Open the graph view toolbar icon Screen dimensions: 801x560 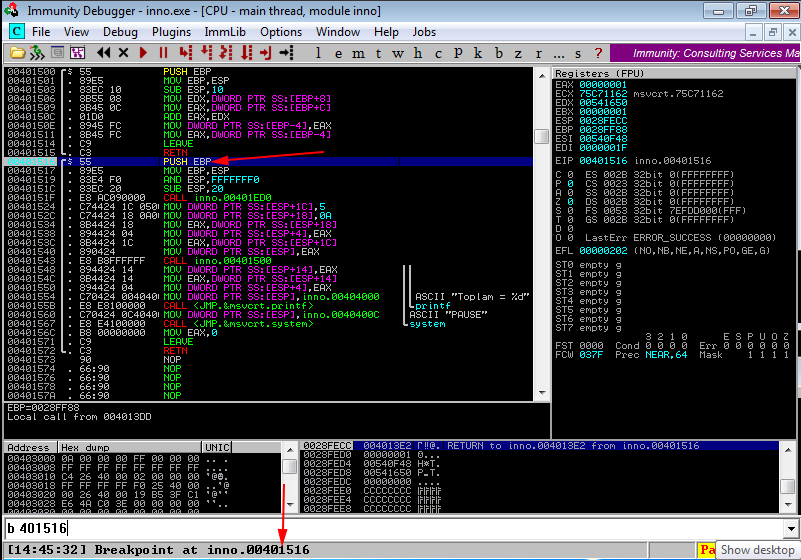pyautogui.click(x=78, y=52)
